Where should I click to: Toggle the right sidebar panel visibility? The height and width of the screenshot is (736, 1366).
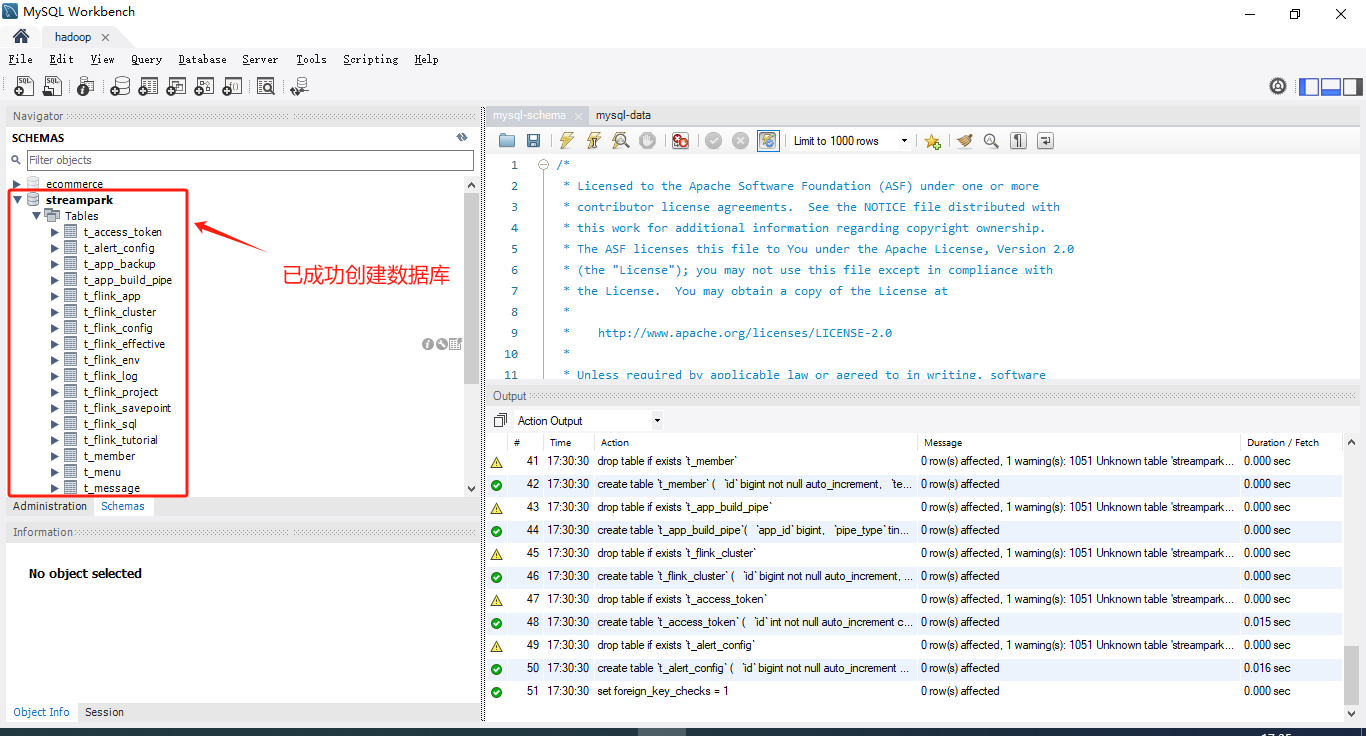click(1352, 87)
